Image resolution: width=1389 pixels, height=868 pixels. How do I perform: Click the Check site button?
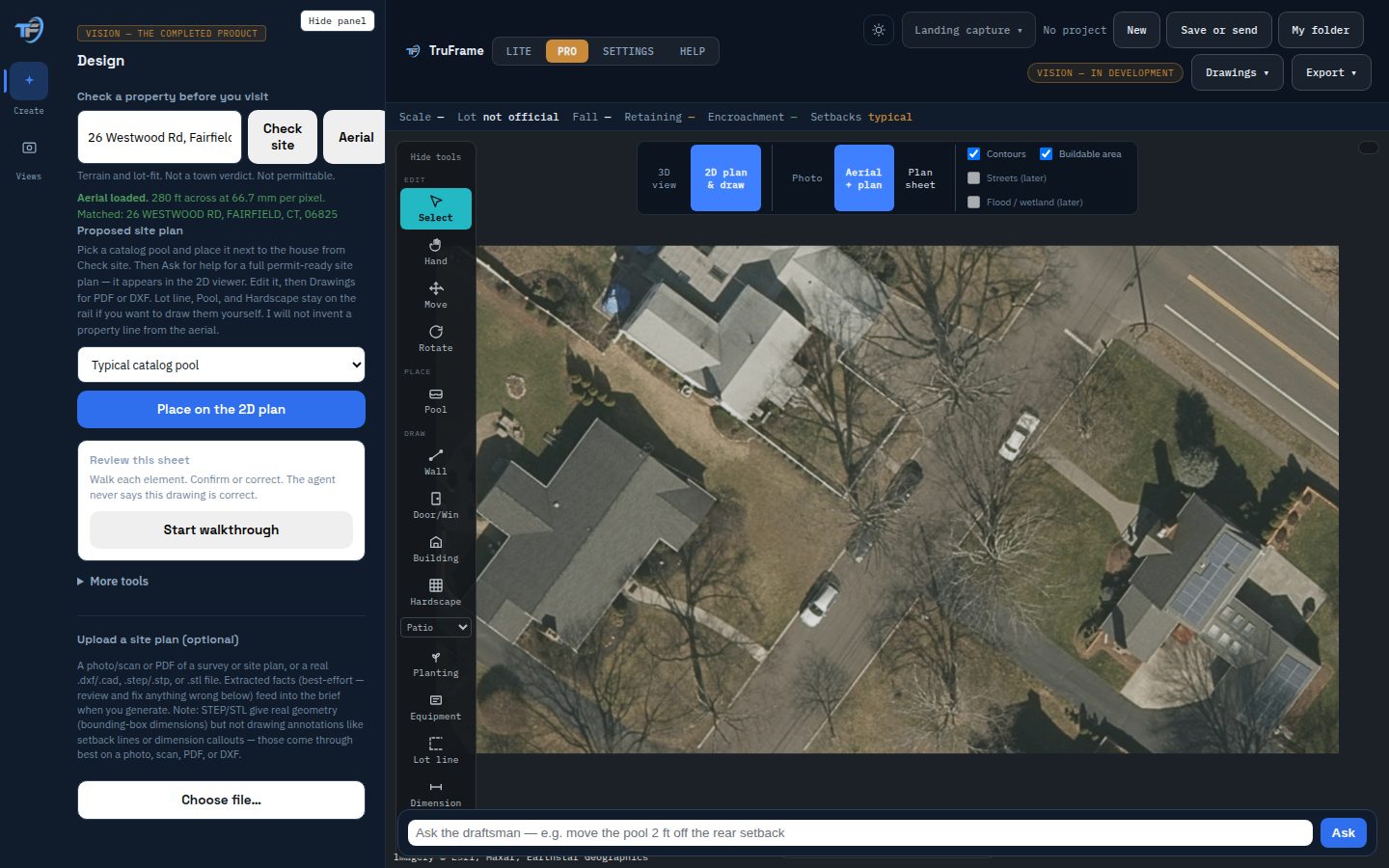283,137
